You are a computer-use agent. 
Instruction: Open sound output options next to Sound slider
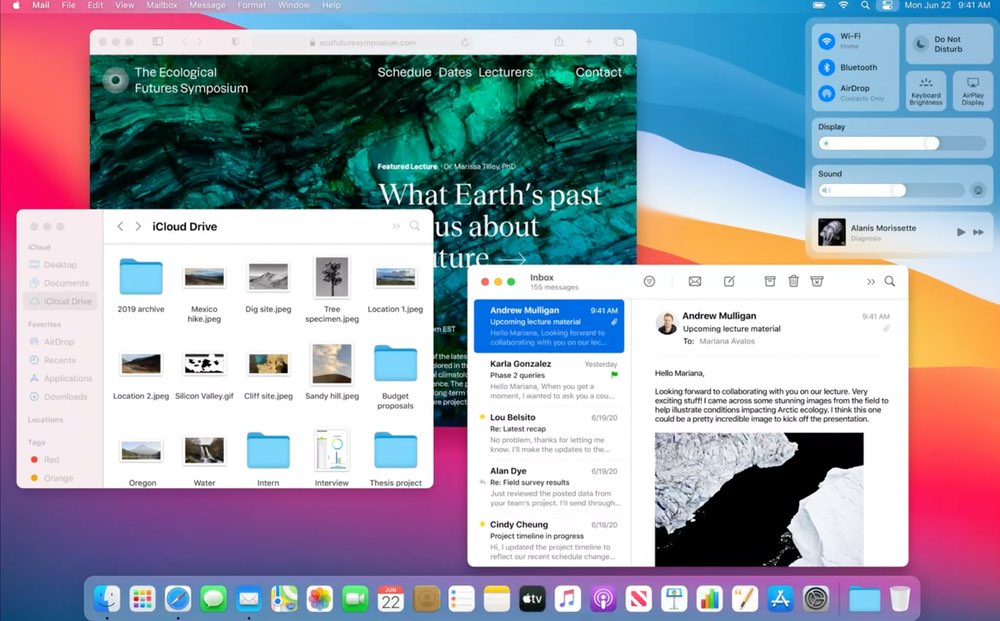pos(978,190)
